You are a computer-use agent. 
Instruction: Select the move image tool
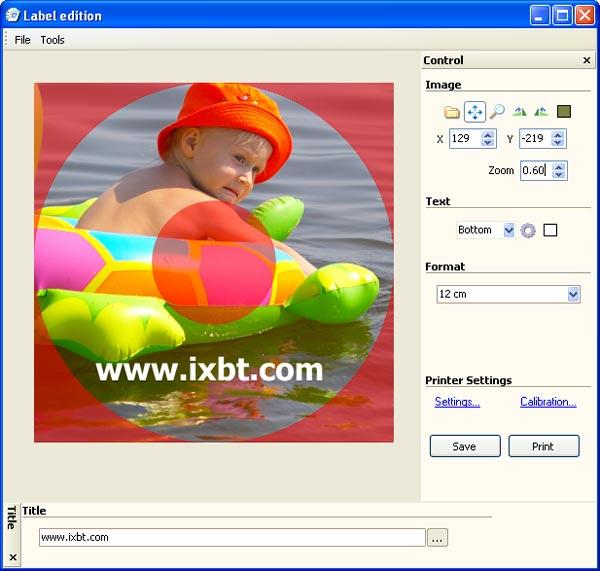tap(475, 112)
